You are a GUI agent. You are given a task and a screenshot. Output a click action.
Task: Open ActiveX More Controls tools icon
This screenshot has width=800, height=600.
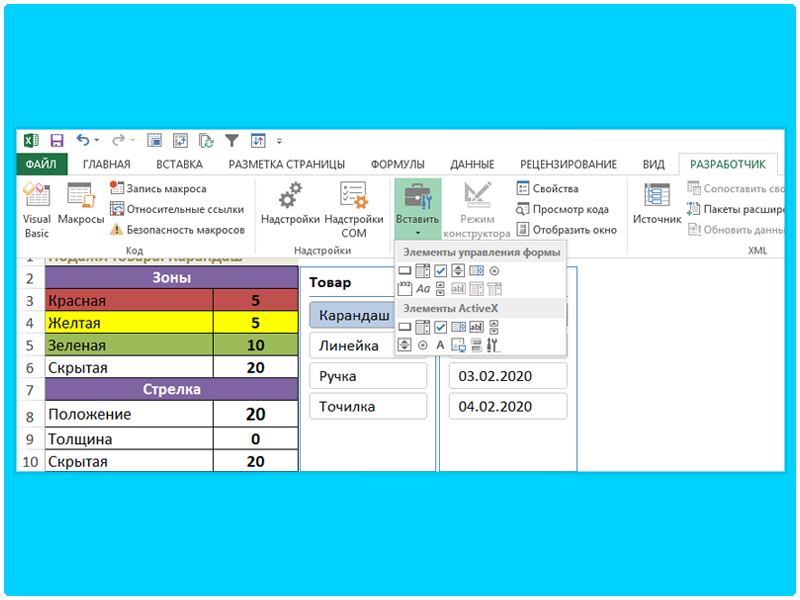click(493, 345)
